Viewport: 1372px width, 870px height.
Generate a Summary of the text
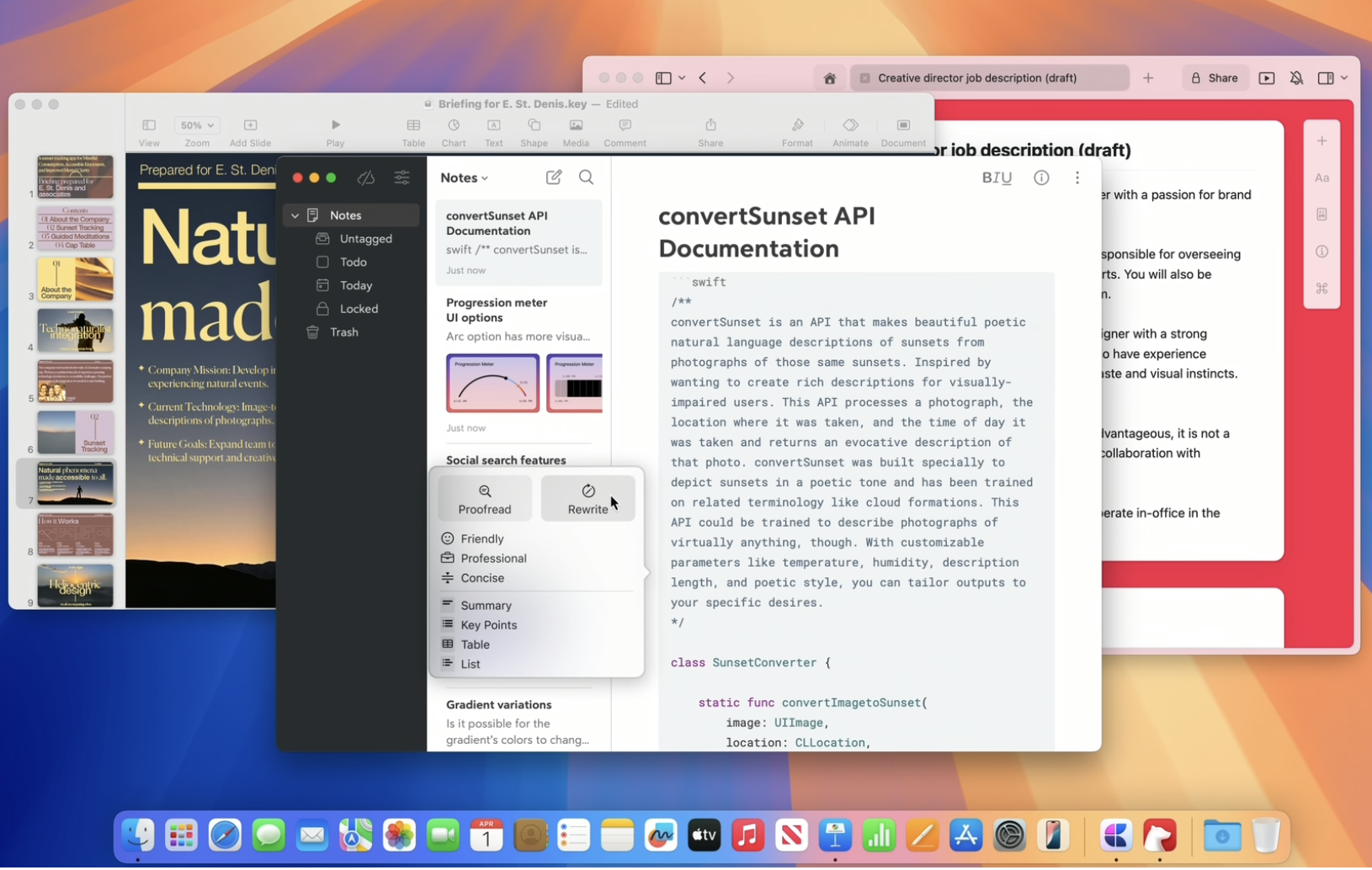(x=486, y=605)
